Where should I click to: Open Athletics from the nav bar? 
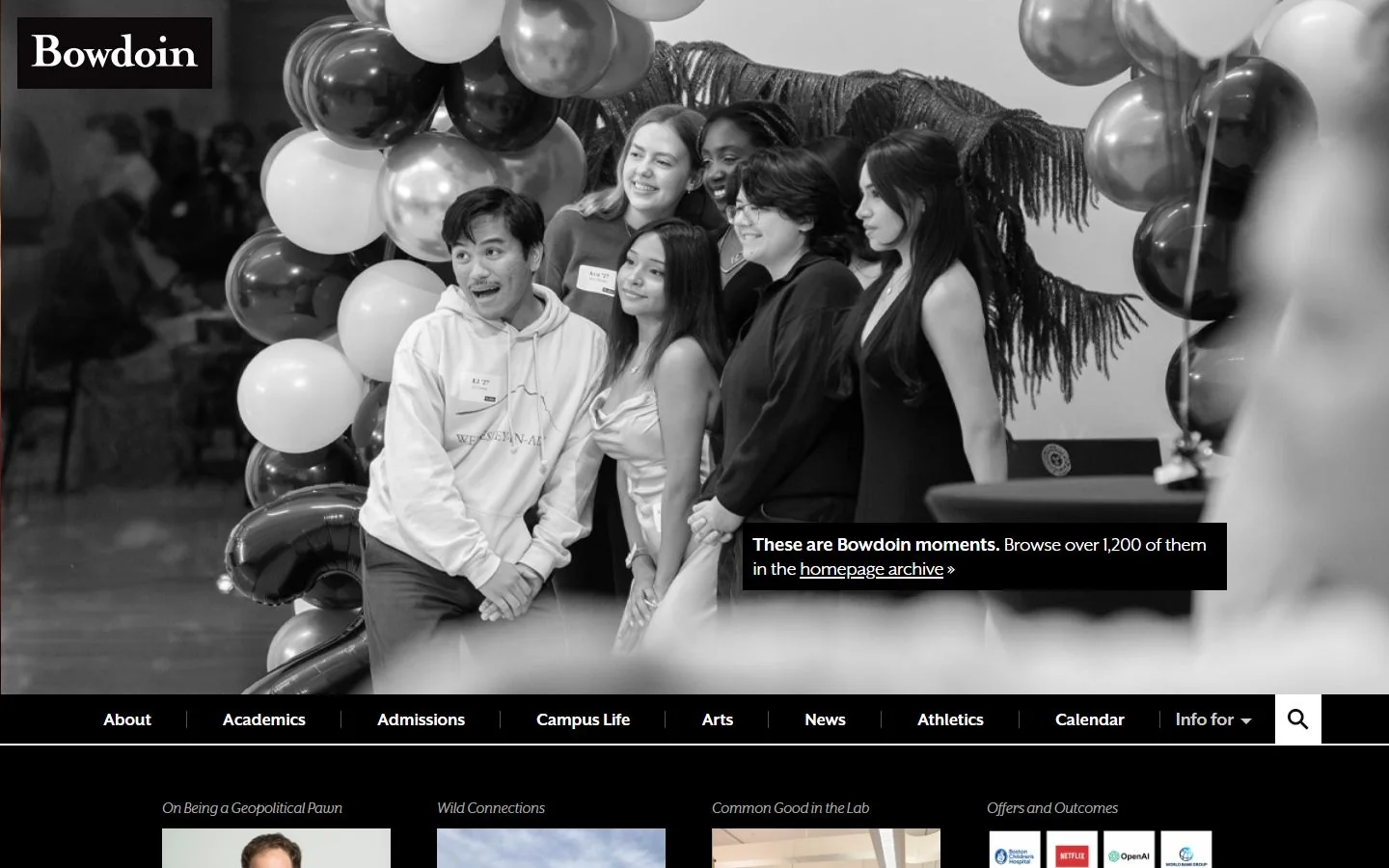[950, 719]
